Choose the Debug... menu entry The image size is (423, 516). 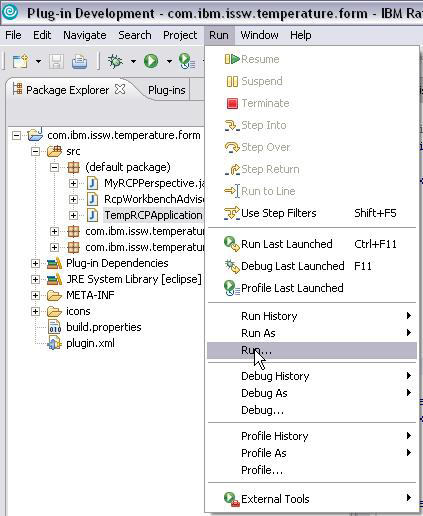(x=312, y=410)
